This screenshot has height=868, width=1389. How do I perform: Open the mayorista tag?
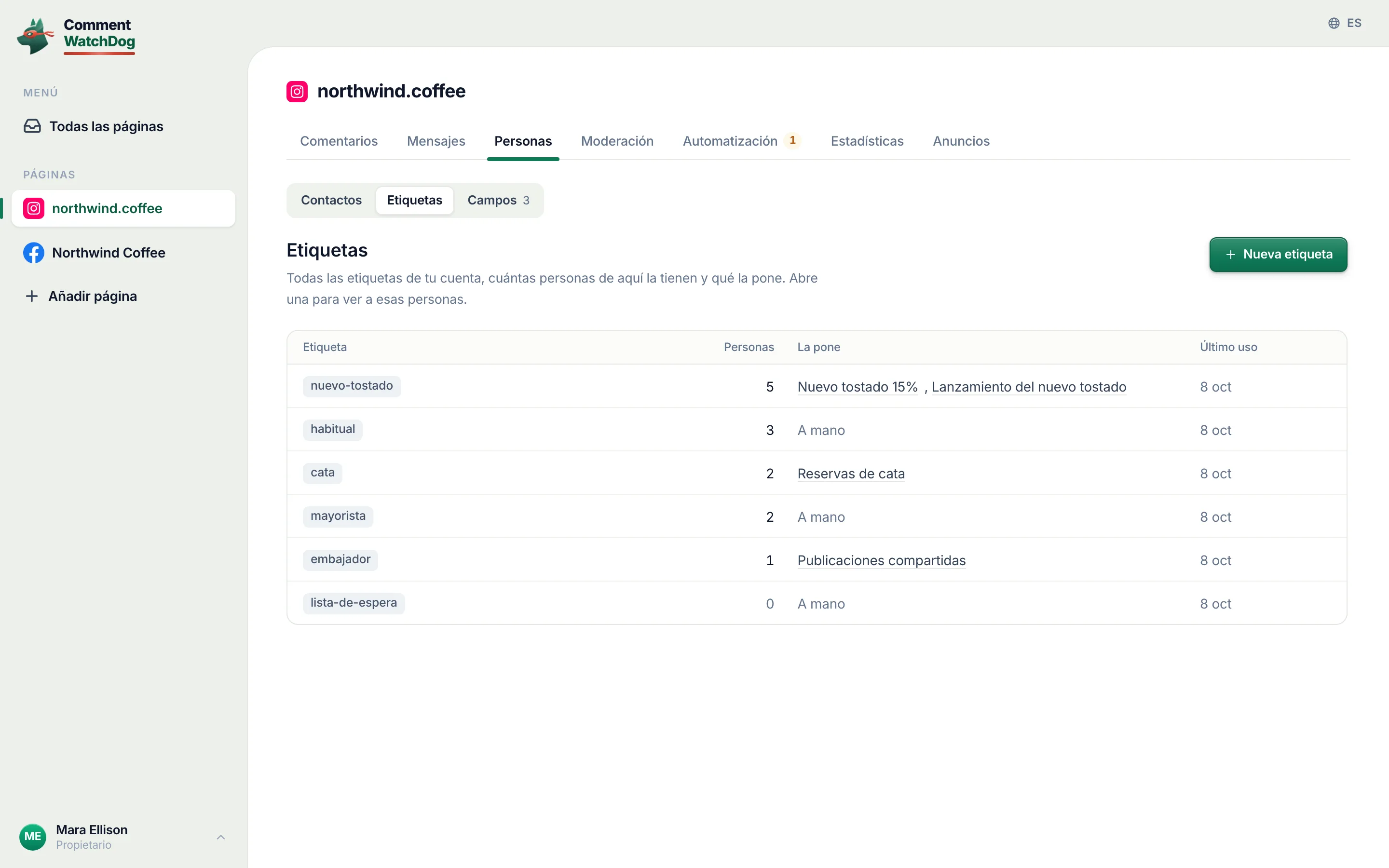(338, 516)
